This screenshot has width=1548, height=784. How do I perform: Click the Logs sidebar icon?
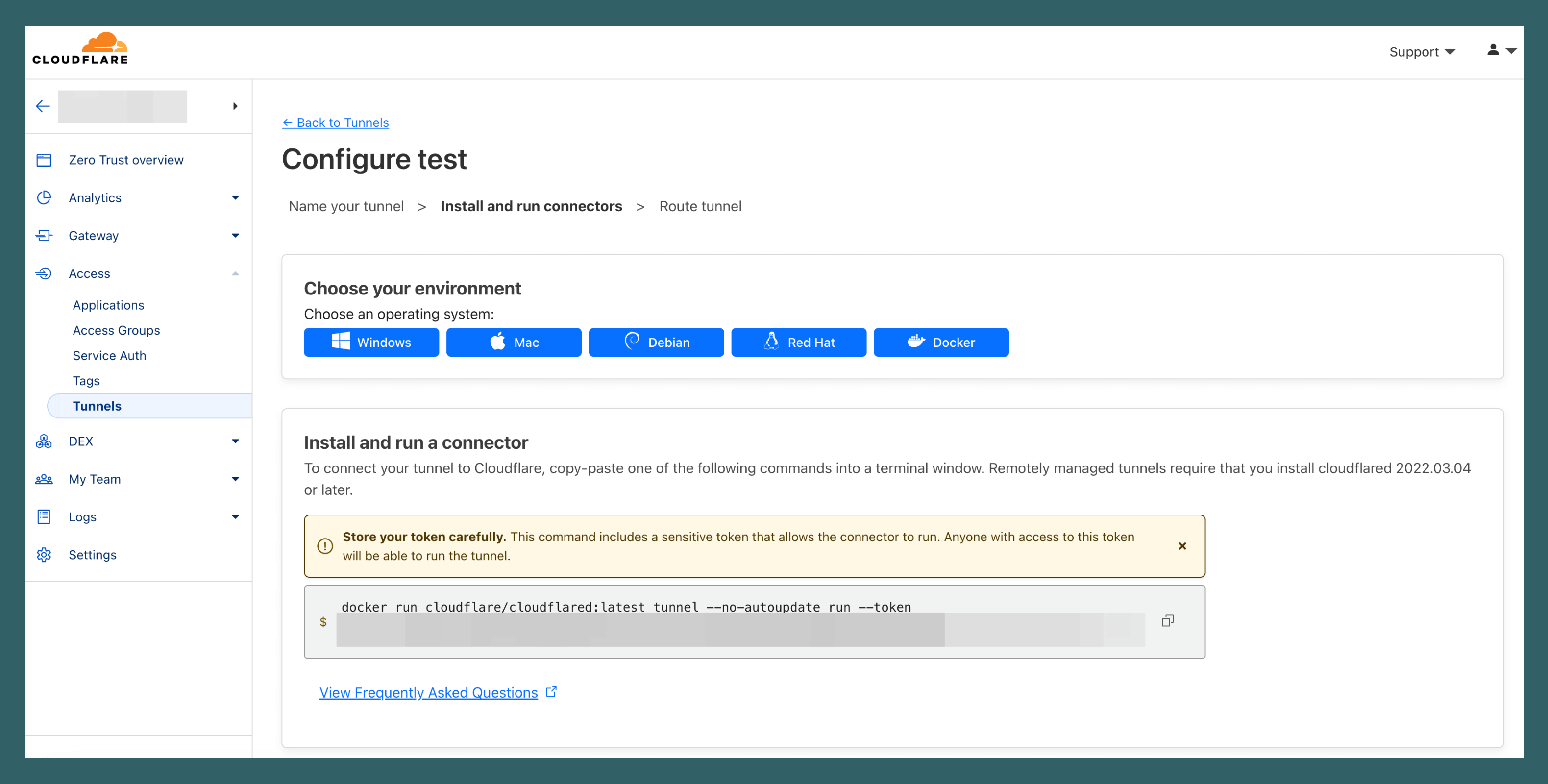pyautogui.click(x=44, y=516)
